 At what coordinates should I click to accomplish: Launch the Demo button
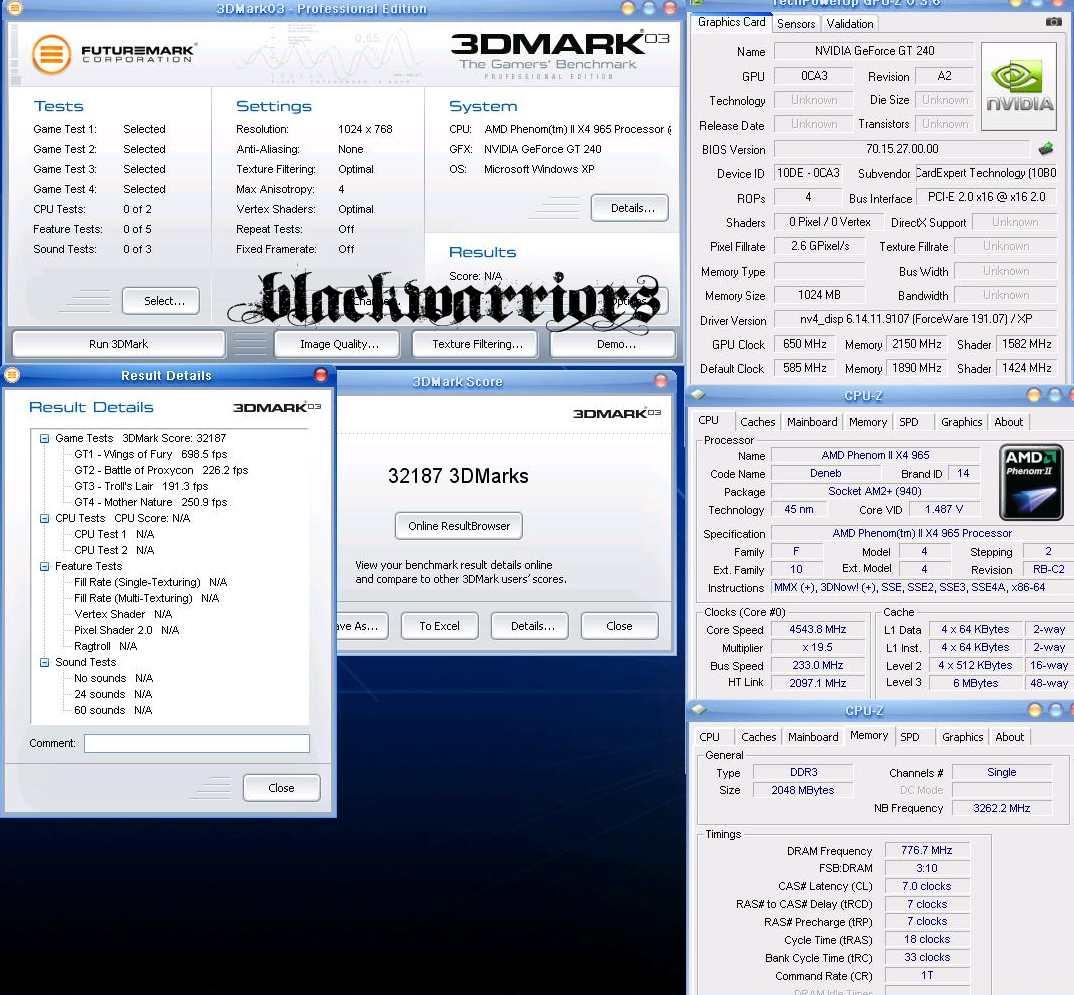pos(613,344)
